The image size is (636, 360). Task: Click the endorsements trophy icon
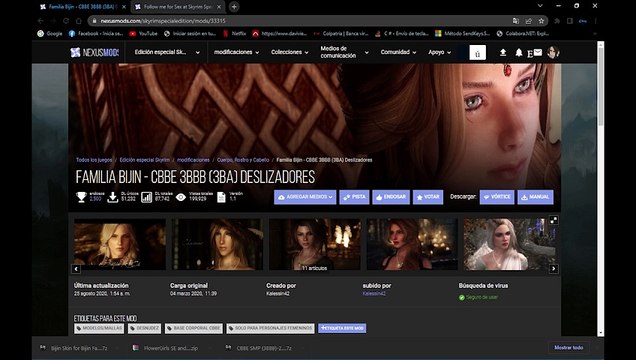[82, 197]
